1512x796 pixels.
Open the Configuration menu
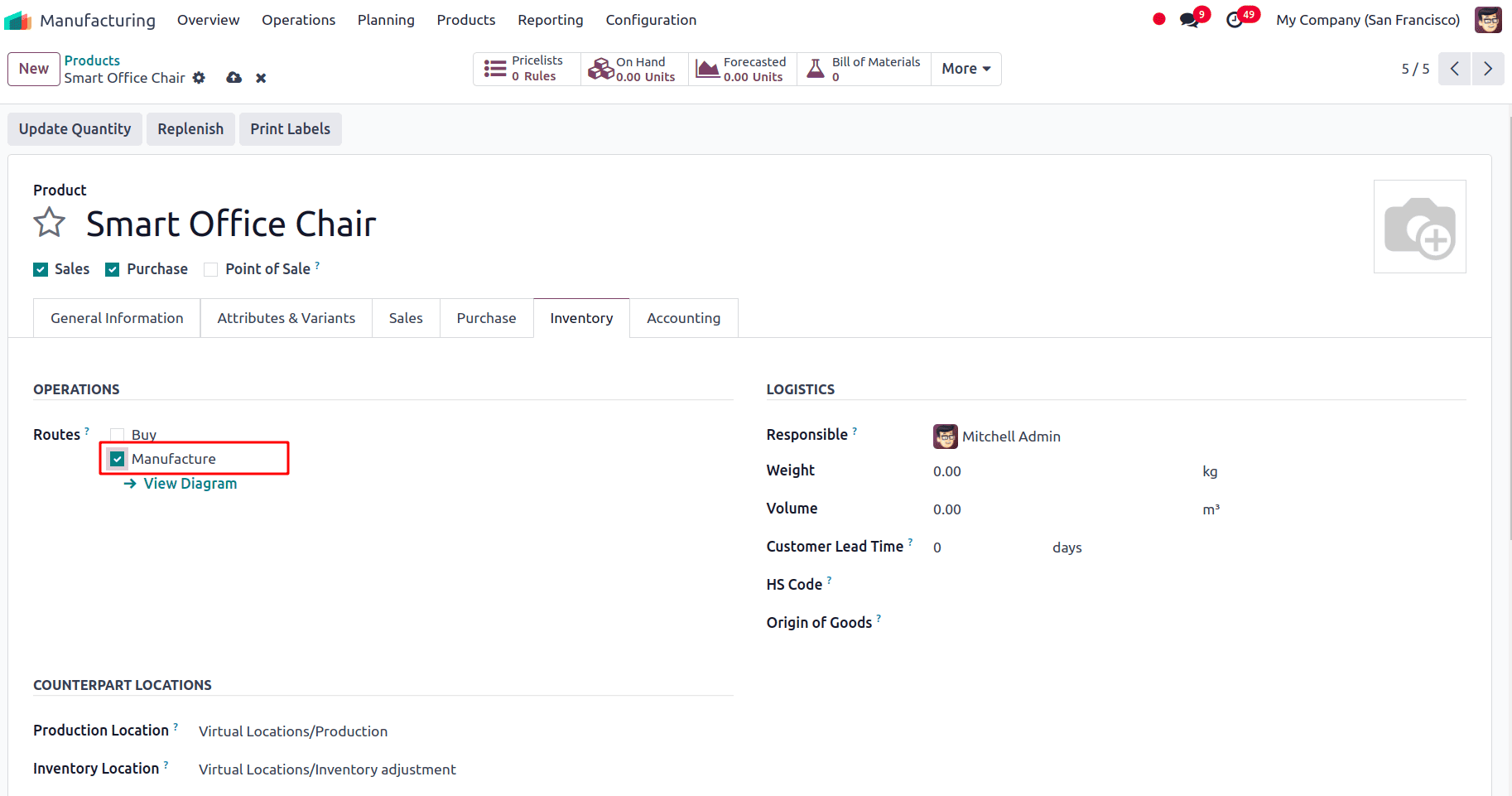coord(651,20)
